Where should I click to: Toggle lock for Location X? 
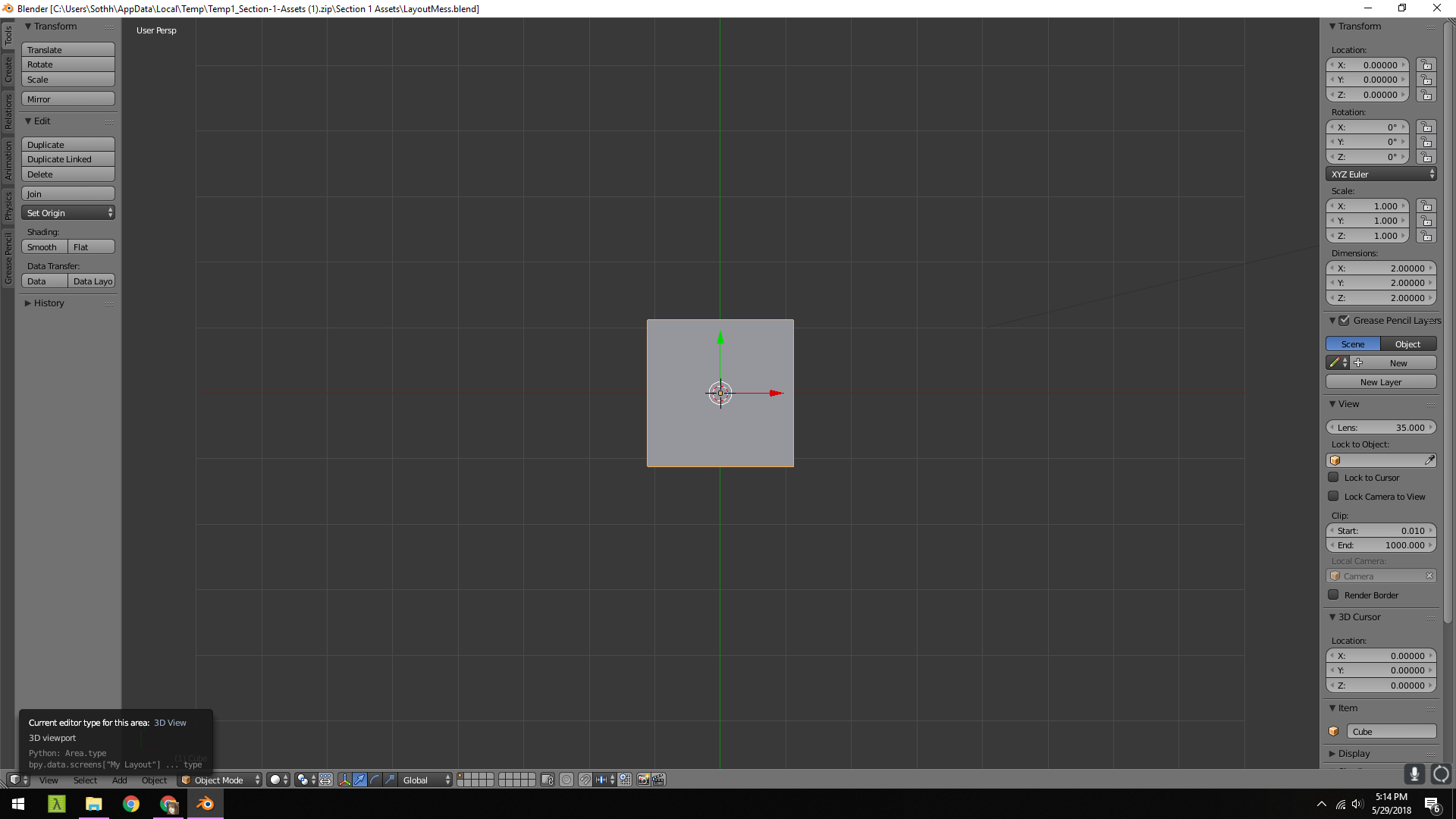pyautogui.click(x=1426, y=65)
